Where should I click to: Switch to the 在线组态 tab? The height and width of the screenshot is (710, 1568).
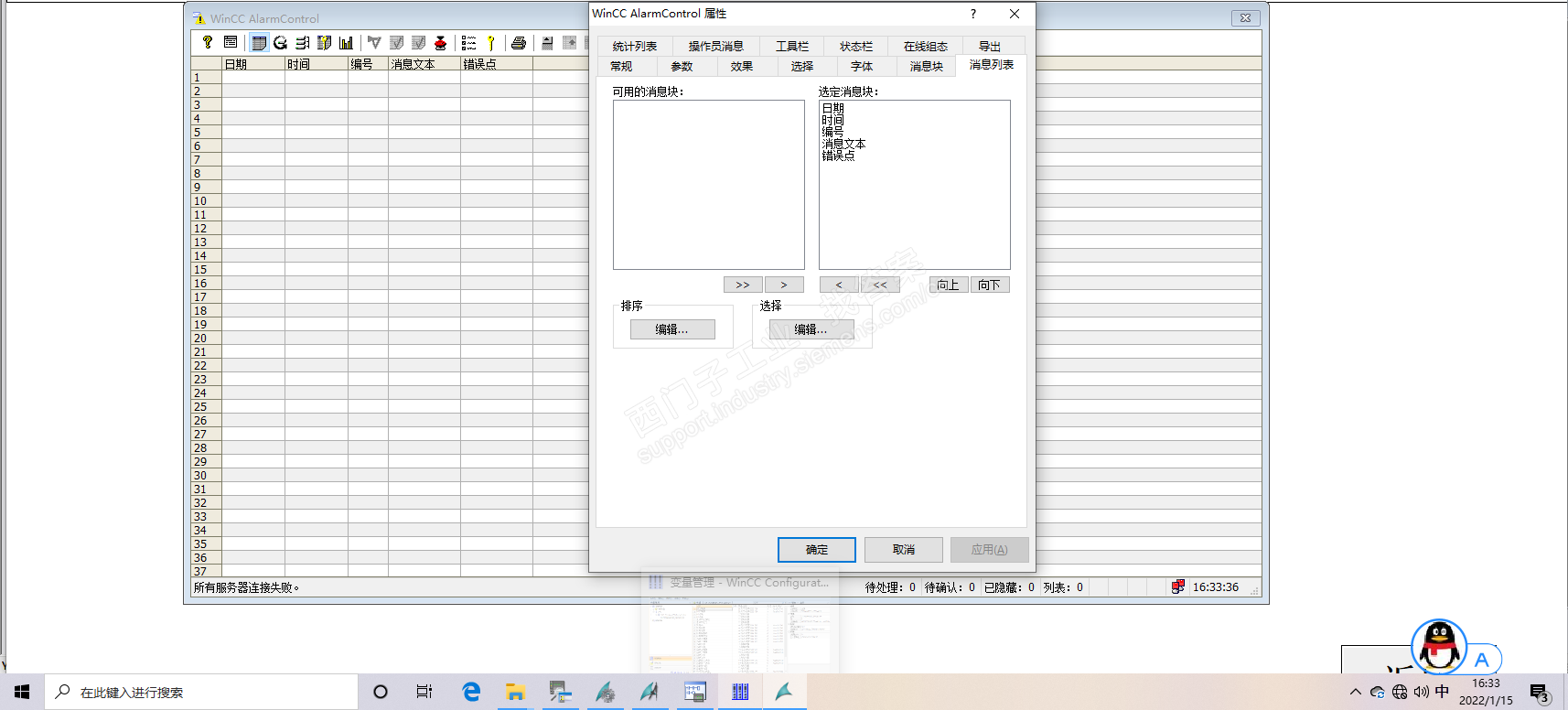point(926,47)
